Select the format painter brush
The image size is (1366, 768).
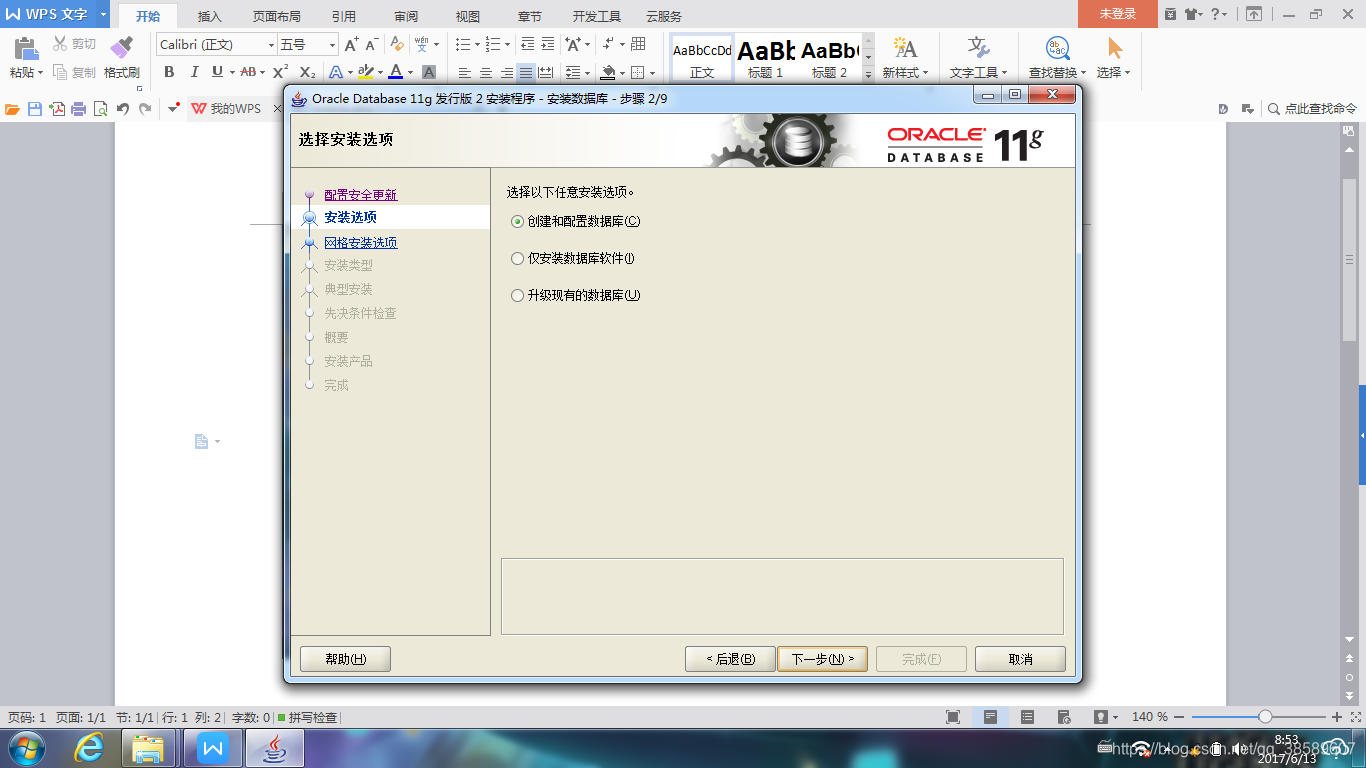pos(121,48)
